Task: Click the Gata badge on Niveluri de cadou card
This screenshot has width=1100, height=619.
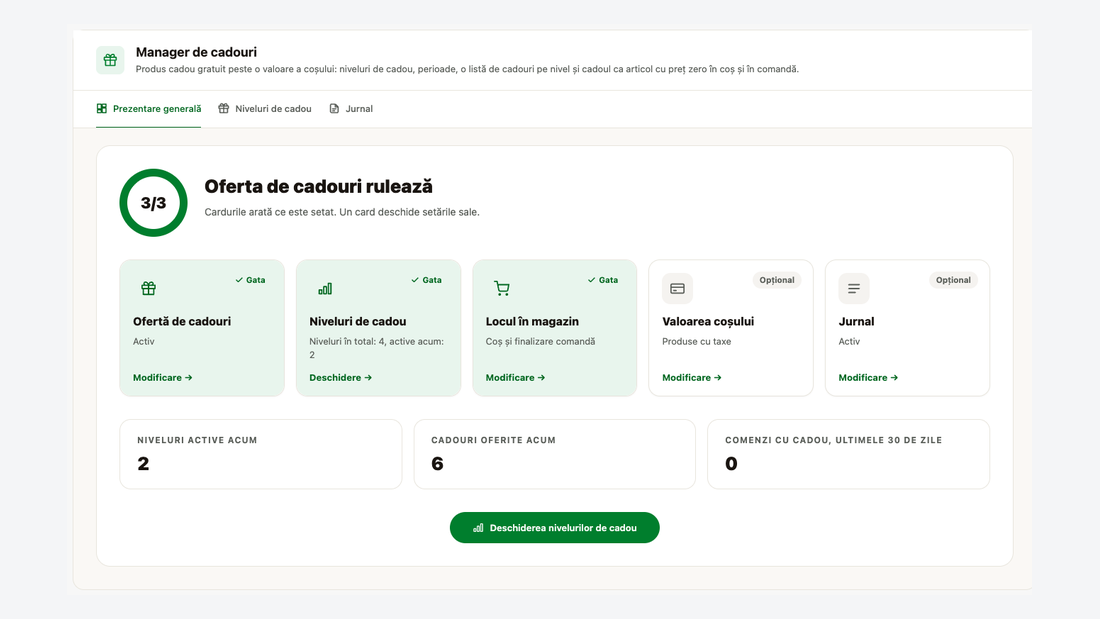Action: tap(427, 280)
